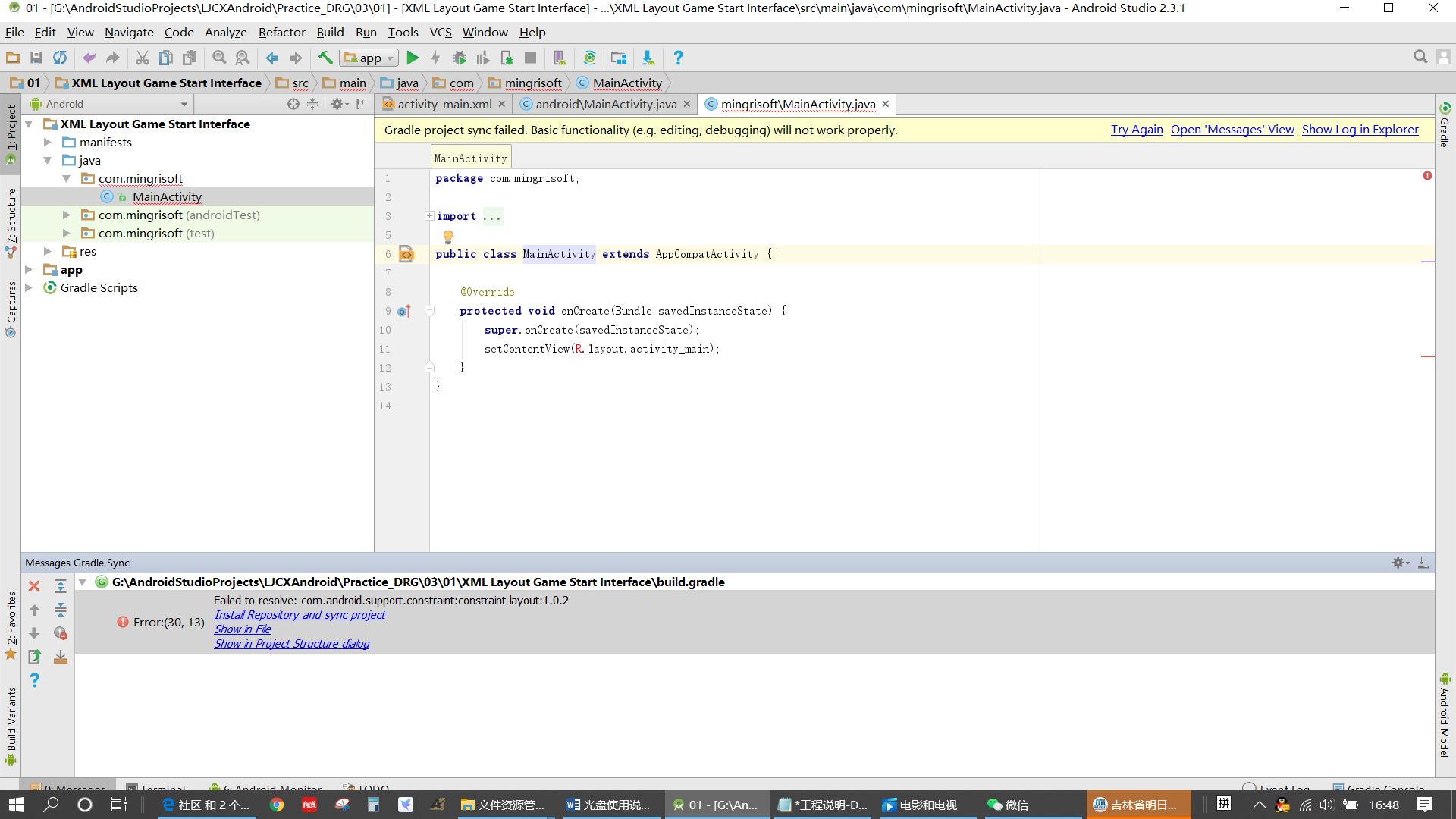Click Open 'Messages' View link
Screen dimensions: 1456x819
[x=1232, y=130]
